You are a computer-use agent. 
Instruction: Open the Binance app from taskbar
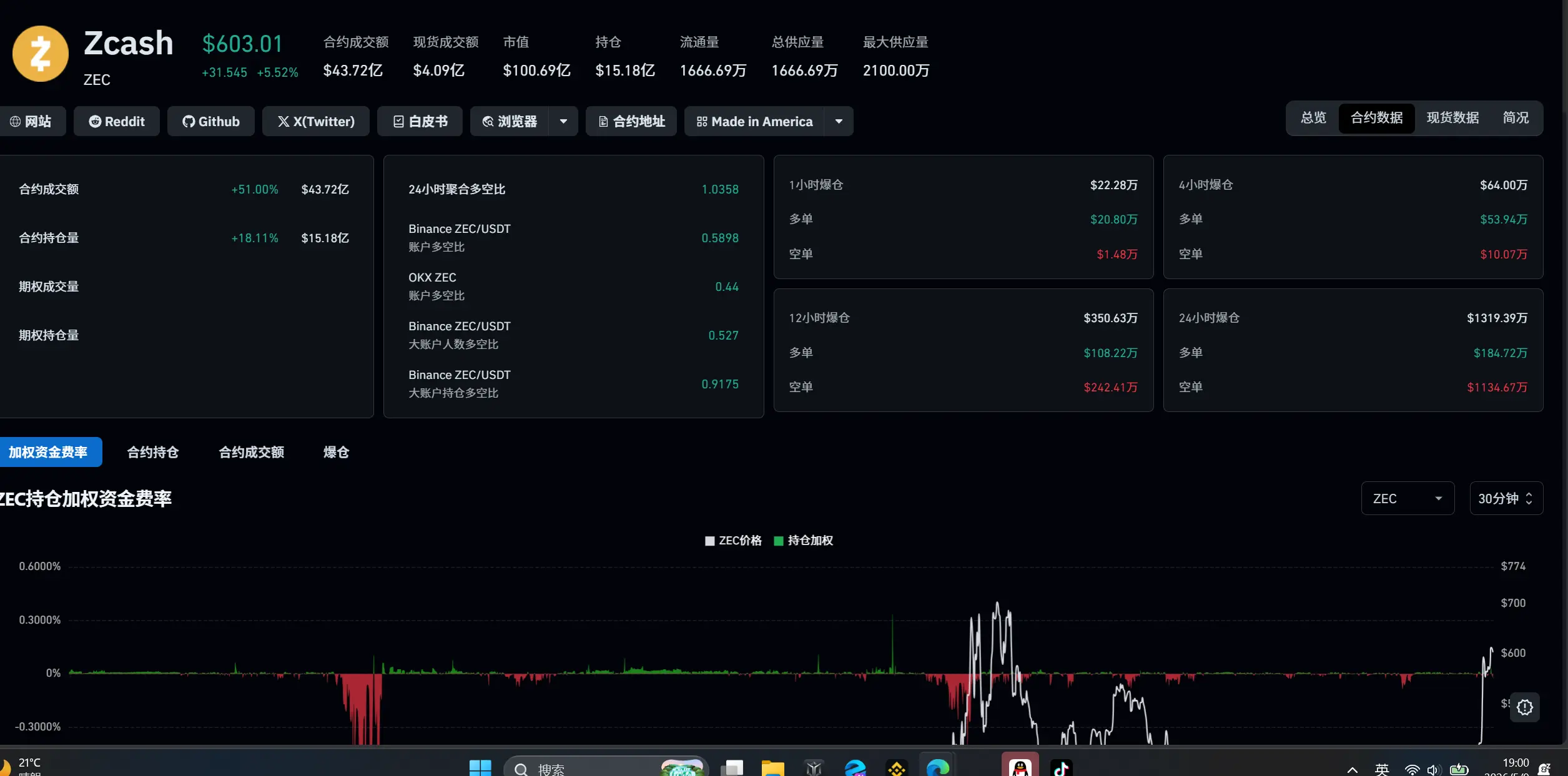point(897,768)
